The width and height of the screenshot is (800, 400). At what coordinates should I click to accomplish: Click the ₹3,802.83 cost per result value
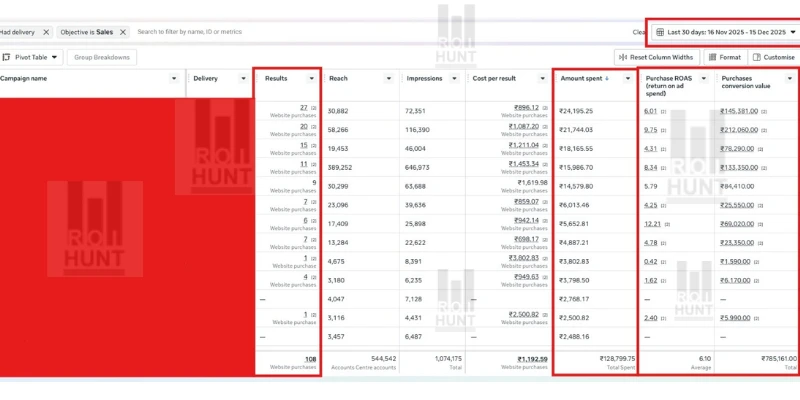524,258
